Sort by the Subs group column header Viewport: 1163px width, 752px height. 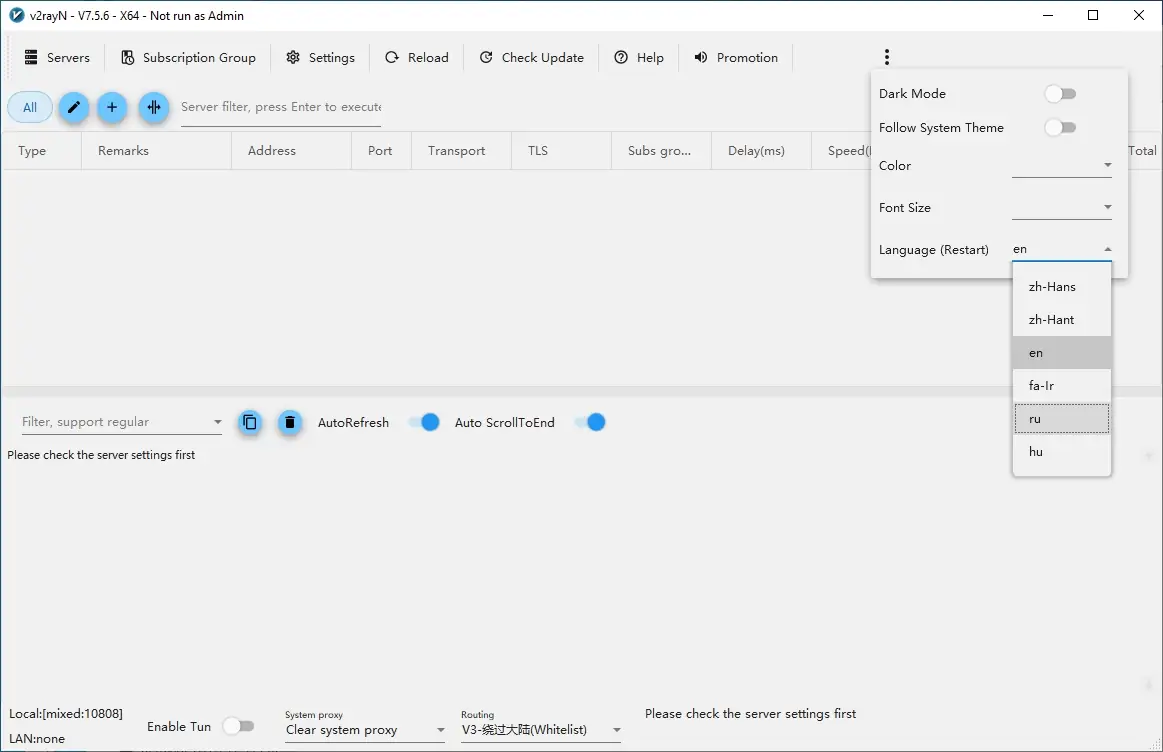pos(662,151)
